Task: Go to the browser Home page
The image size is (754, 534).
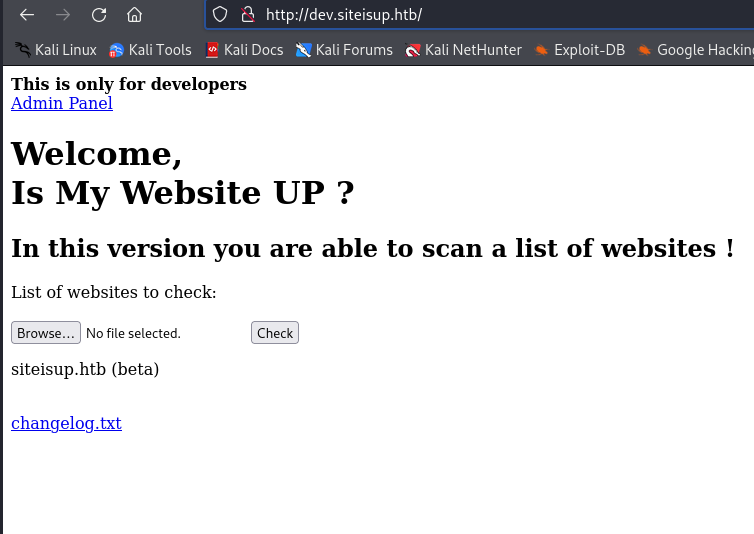Action: pyautogui.click(x=134, y=15)
